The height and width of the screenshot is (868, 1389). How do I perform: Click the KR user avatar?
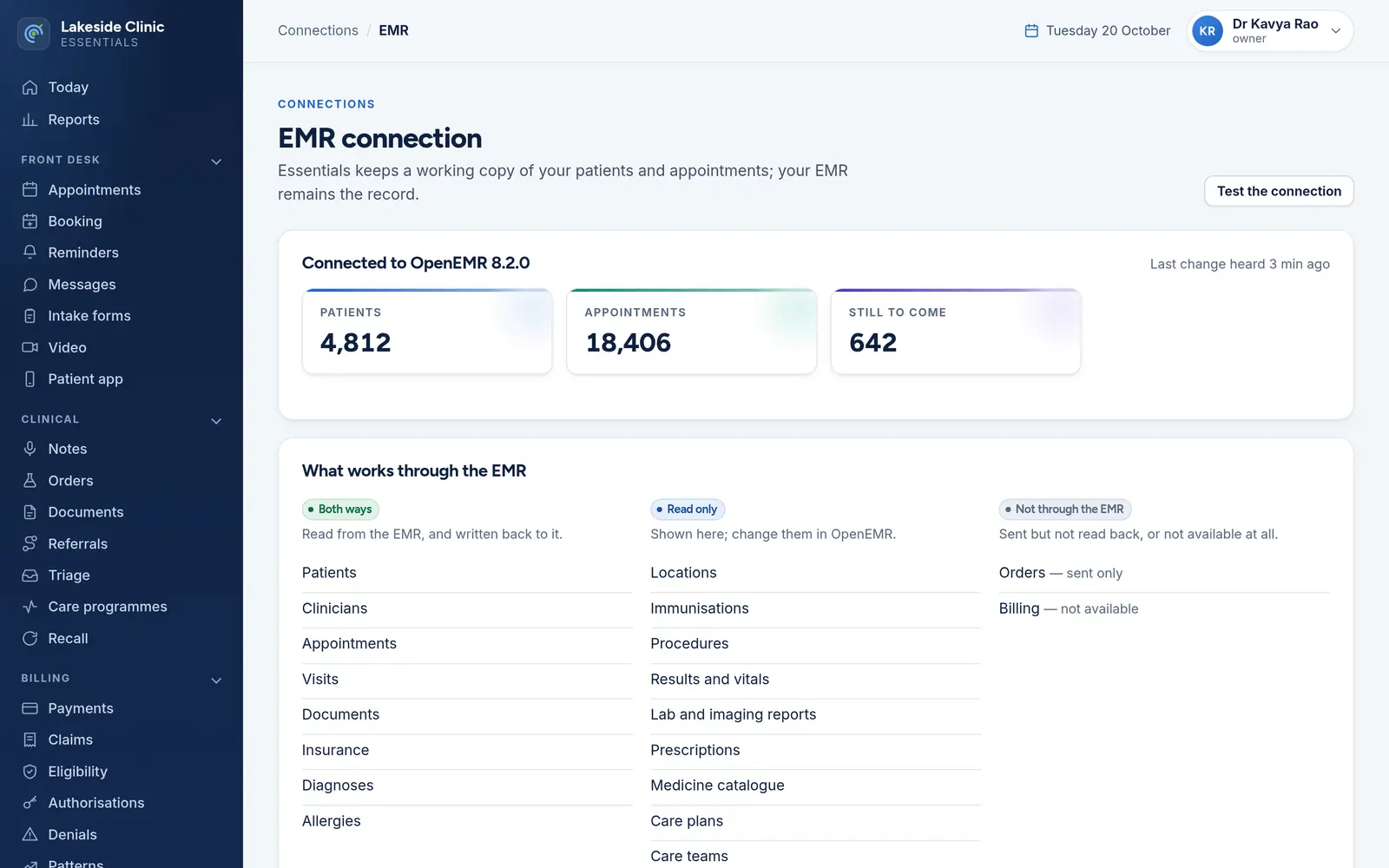(1208, 31)
